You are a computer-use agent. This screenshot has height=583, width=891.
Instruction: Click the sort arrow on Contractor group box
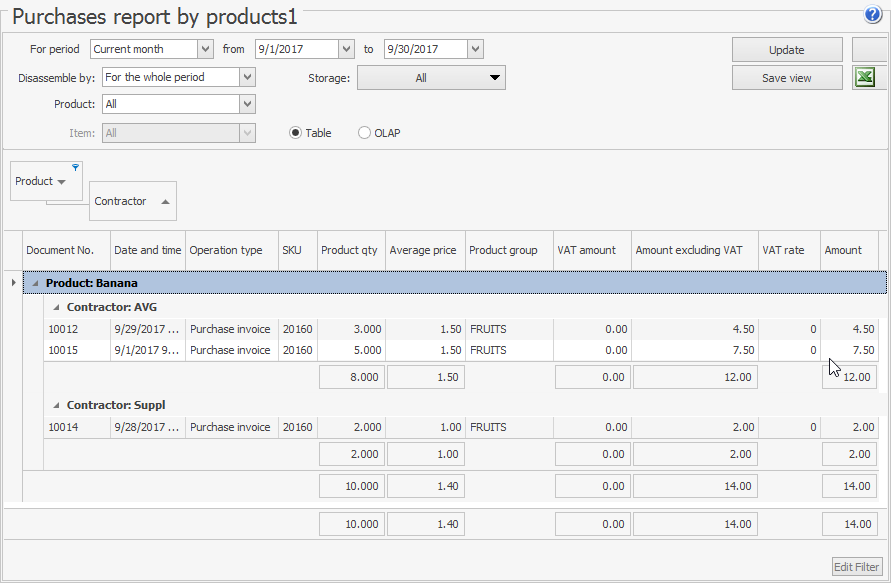tap(165, 202)
